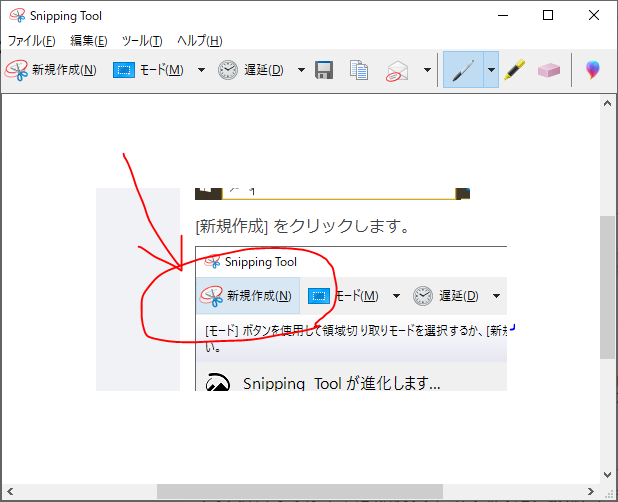Click the horizontal scrollbar left arrow
This screenshot has height=502, width=618.
point(10,491)
